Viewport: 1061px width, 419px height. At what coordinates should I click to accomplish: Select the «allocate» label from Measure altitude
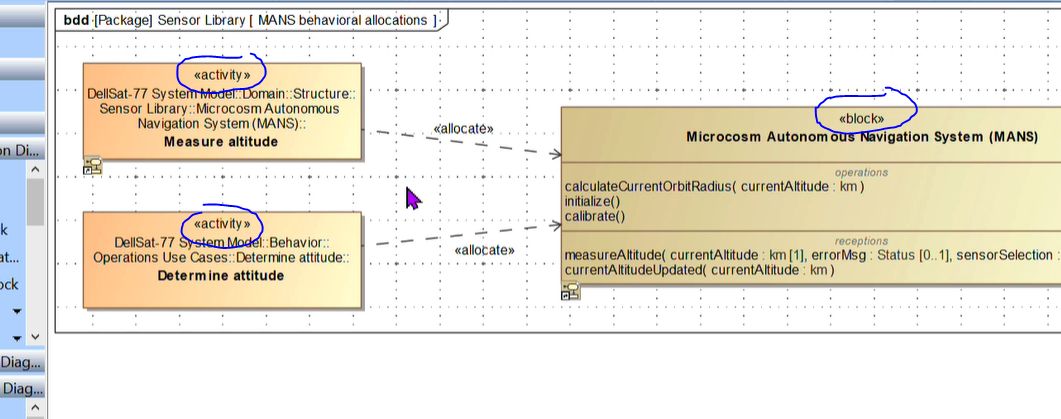pyautogui.click(x=464, y=129)
